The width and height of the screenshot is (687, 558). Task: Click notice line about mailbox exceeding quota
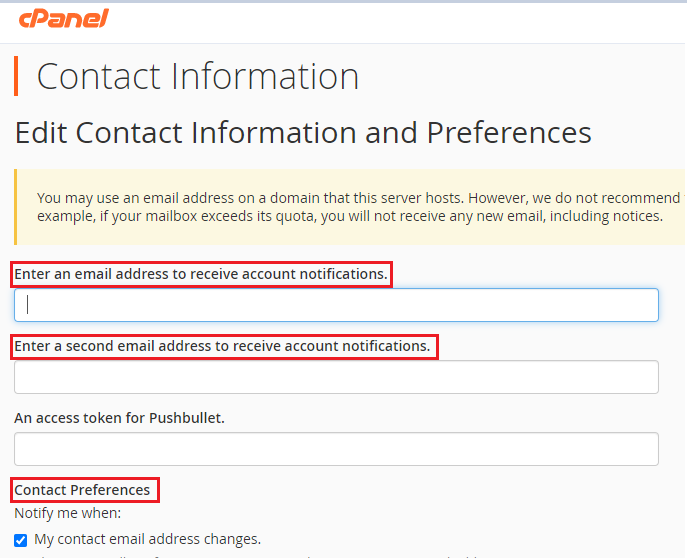350,216
